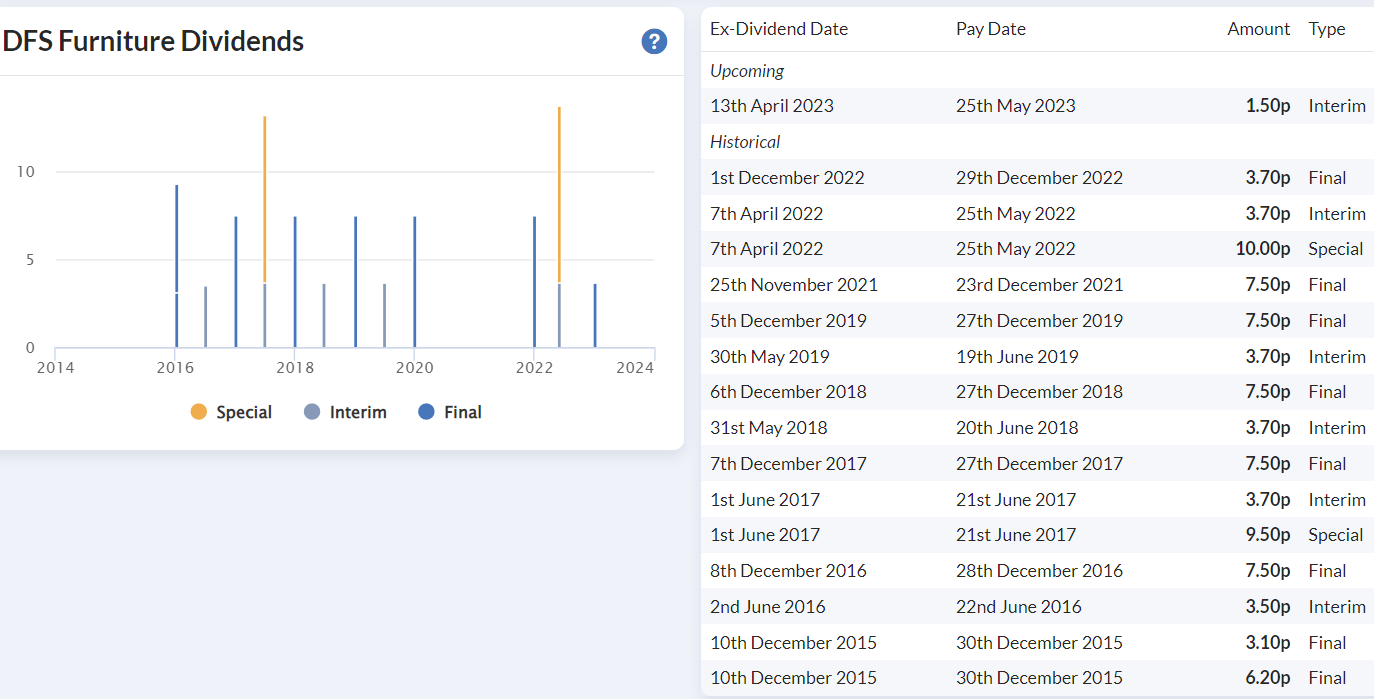The height and width of the screenshot is (699, 1374).
Task: Open the help question mark icon
Action: pyautogui.click(x=654, y=41)
